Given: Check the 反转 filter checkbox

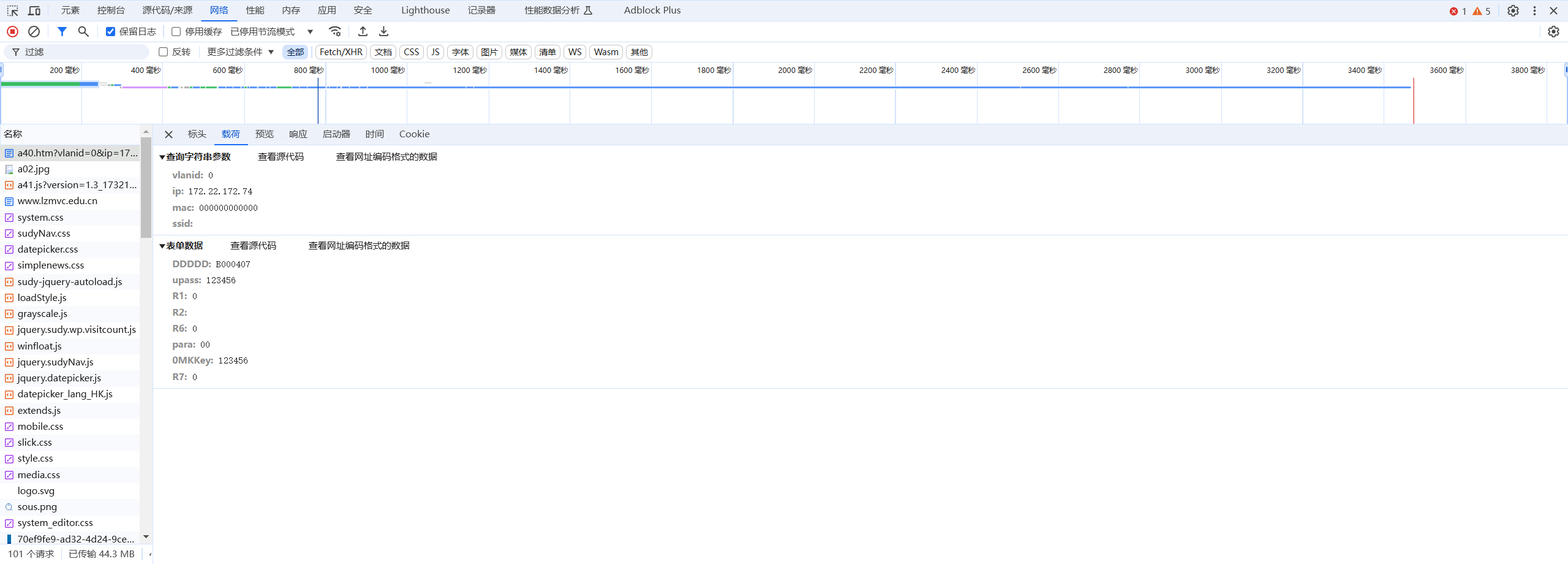Looking at the screenshot, I should click(x=164, y=52).
